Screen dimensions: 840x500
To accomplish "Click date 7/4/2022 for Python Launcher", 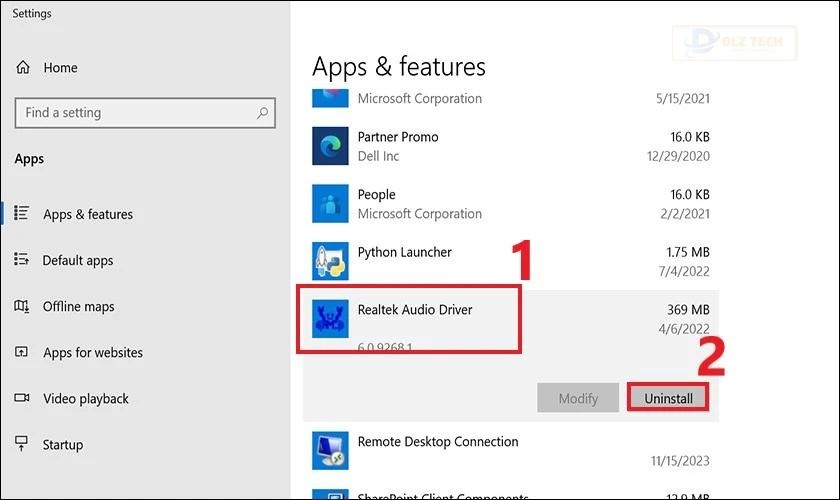I will 684,271.
